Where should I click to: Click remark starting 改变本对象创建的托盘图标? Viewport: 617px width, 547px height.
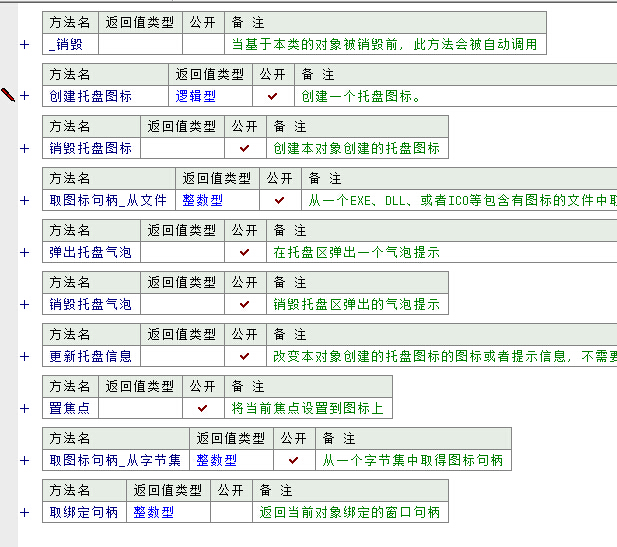coord(445,356)
